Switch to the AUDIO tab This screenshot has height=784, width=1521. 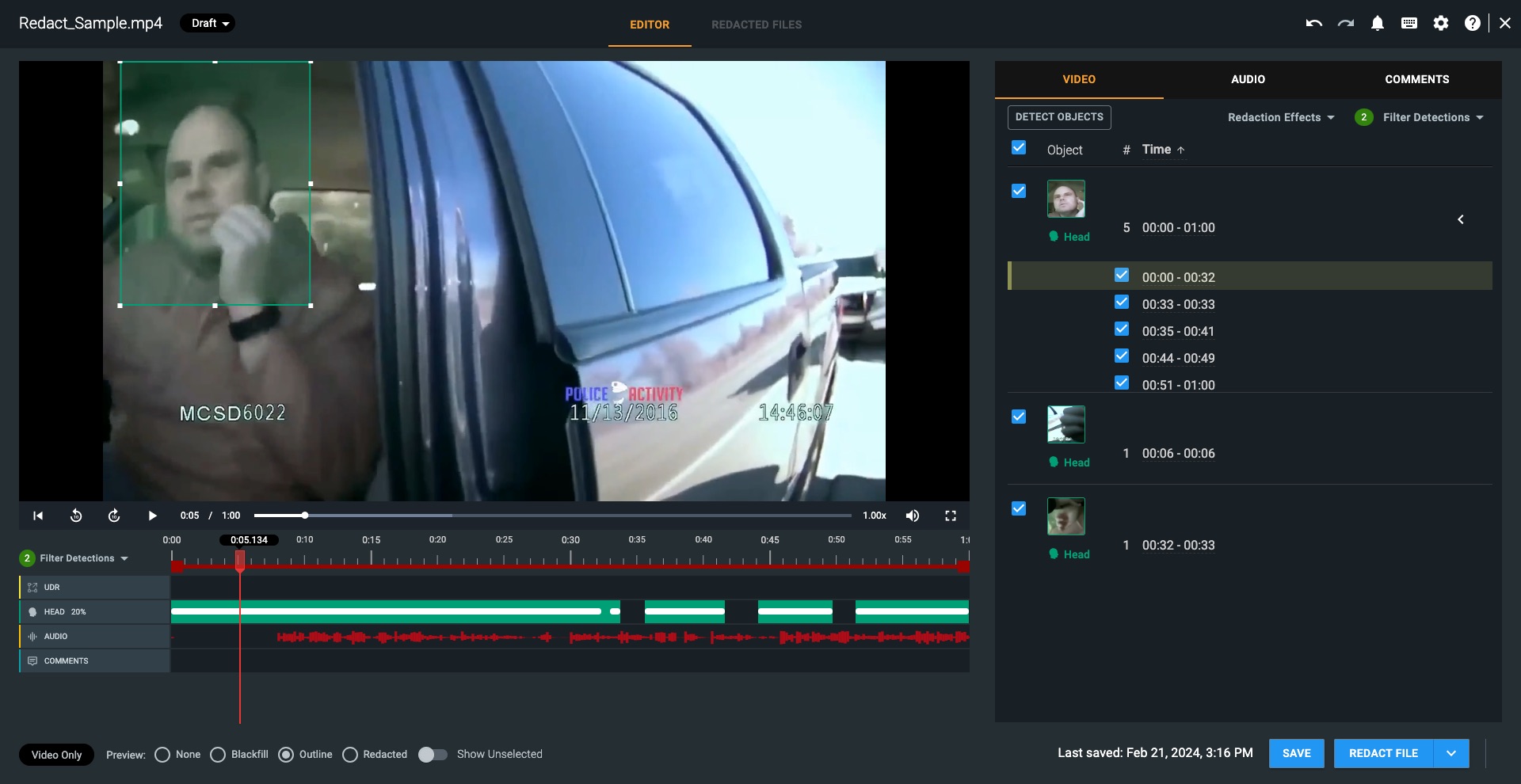coord(1248,79)
